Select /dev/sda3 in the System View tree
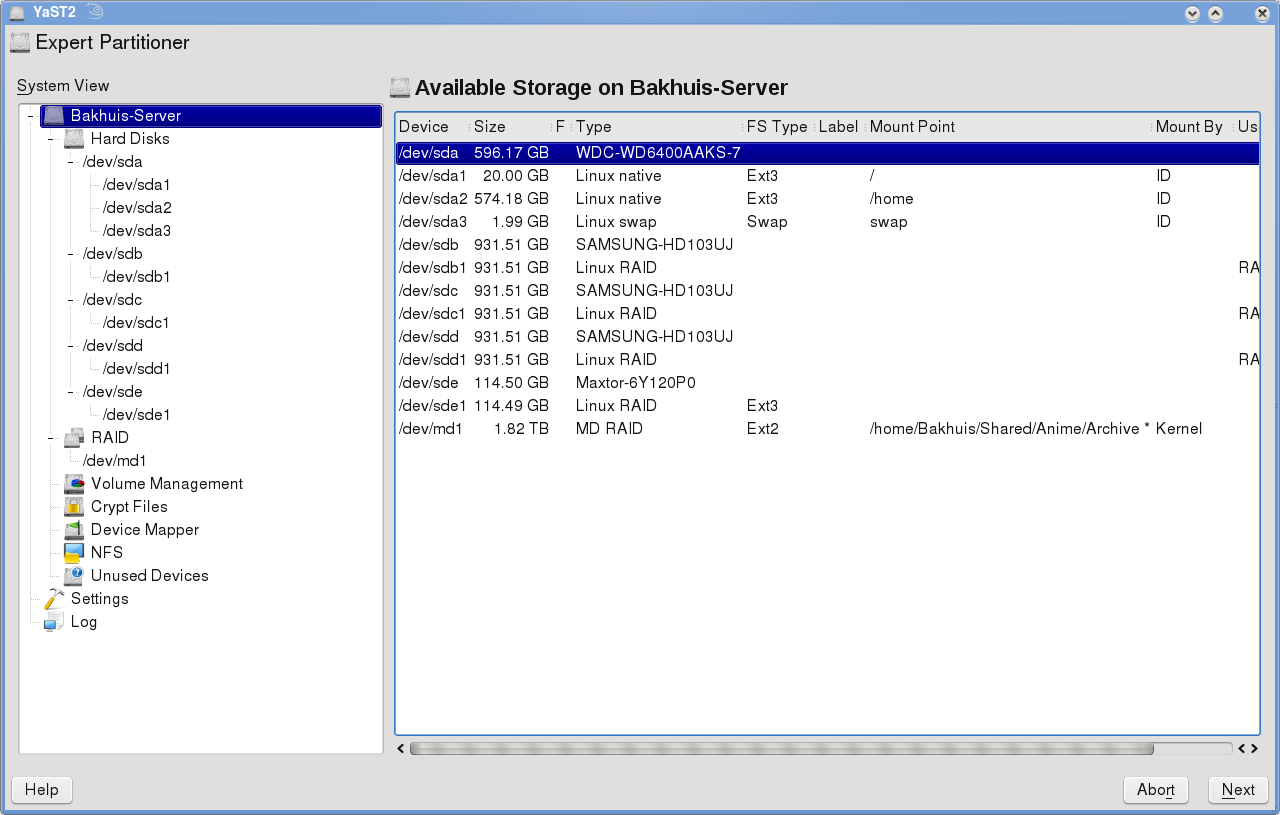Screen dimensions: 1280x815 (137, 231)
